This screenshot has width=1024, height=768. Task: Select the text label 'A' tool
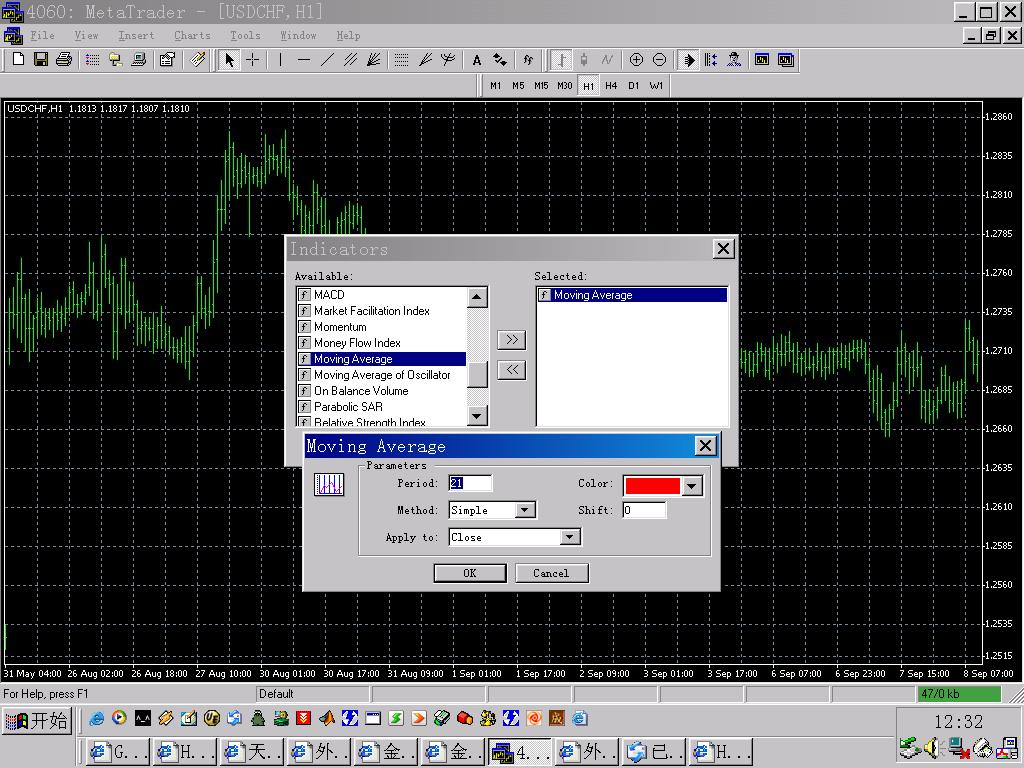coord(477,60)
